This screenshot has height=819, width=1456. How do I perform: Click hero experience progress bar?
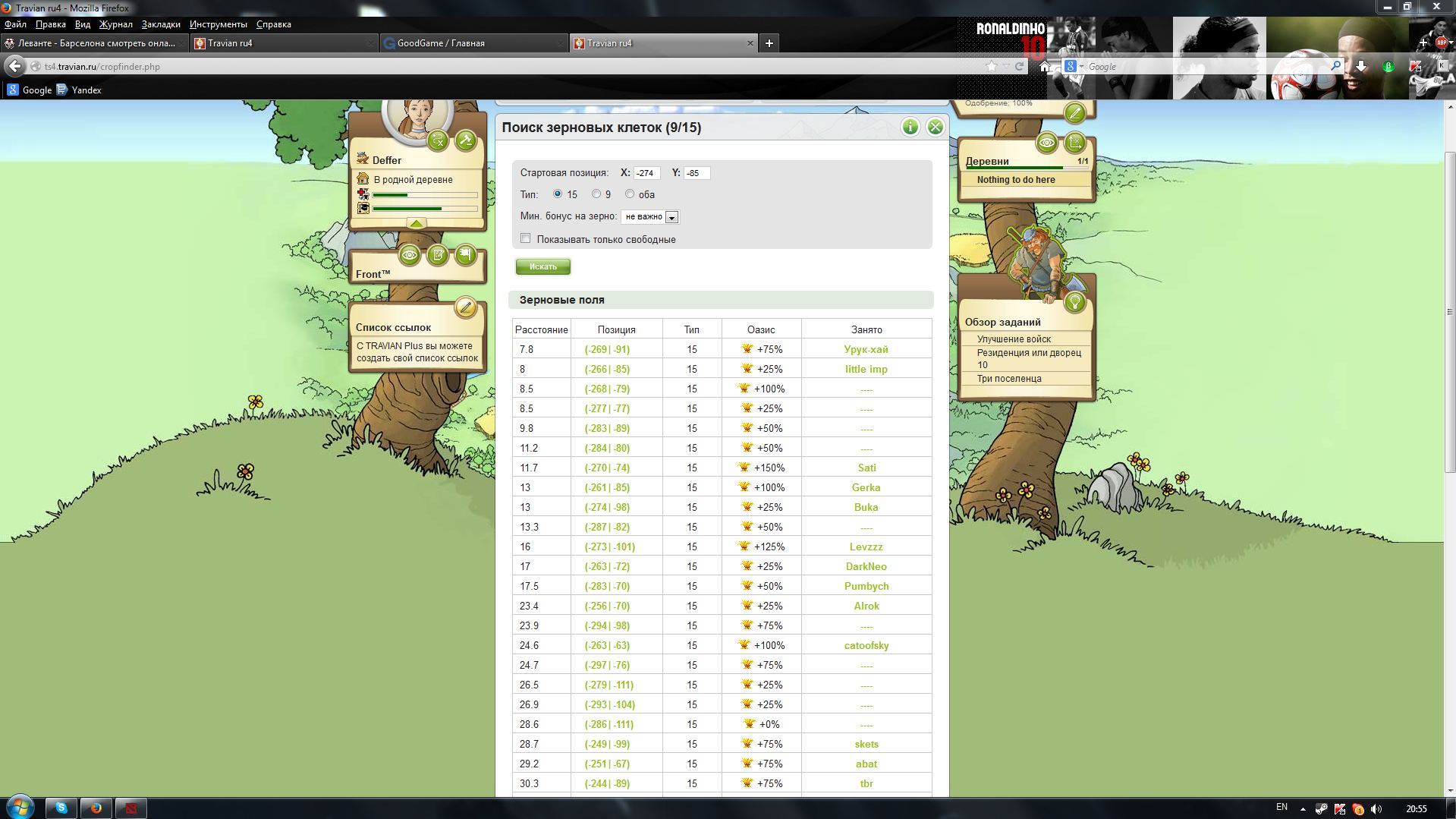coord(425,208)
